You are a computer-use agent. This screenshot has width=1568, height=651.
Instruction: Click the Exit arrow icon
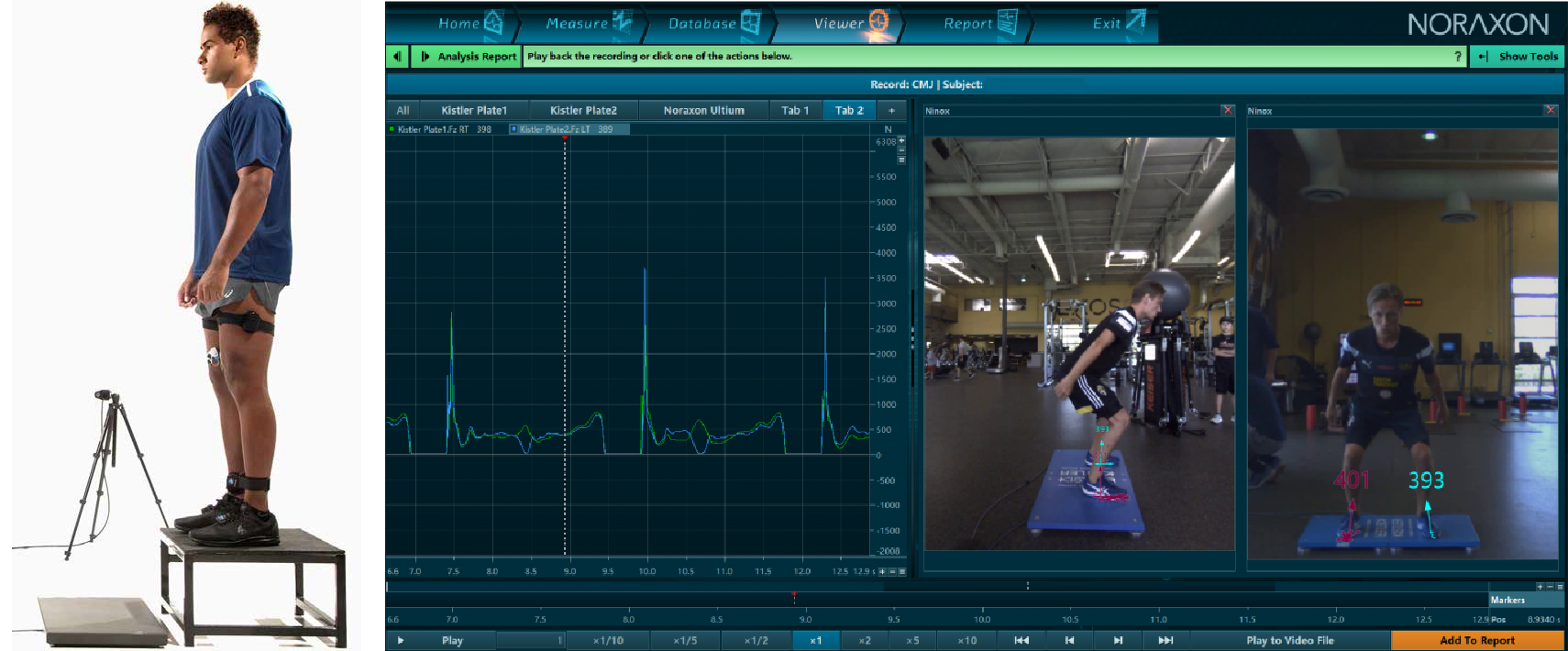[x=1135, y=21]
